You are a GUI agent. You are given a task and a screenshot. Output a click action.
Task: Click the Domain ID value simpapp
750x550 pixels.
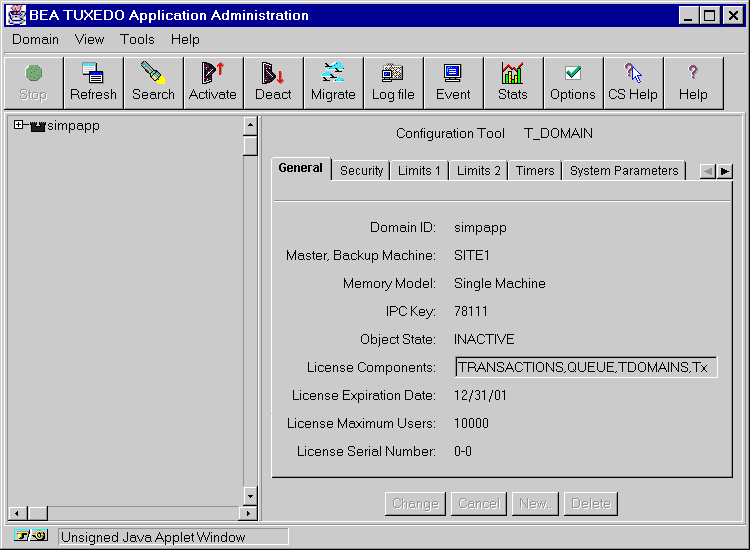(480, 228)
